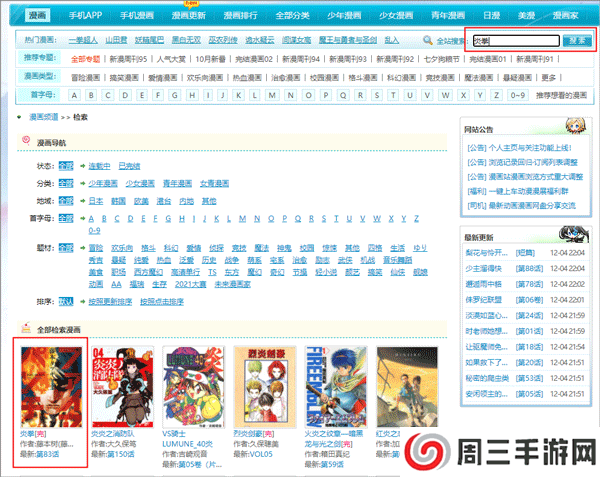Open the 炎拳 manga cover thumbnail
This screenshot has height=477, width=600.
point(51,387)
